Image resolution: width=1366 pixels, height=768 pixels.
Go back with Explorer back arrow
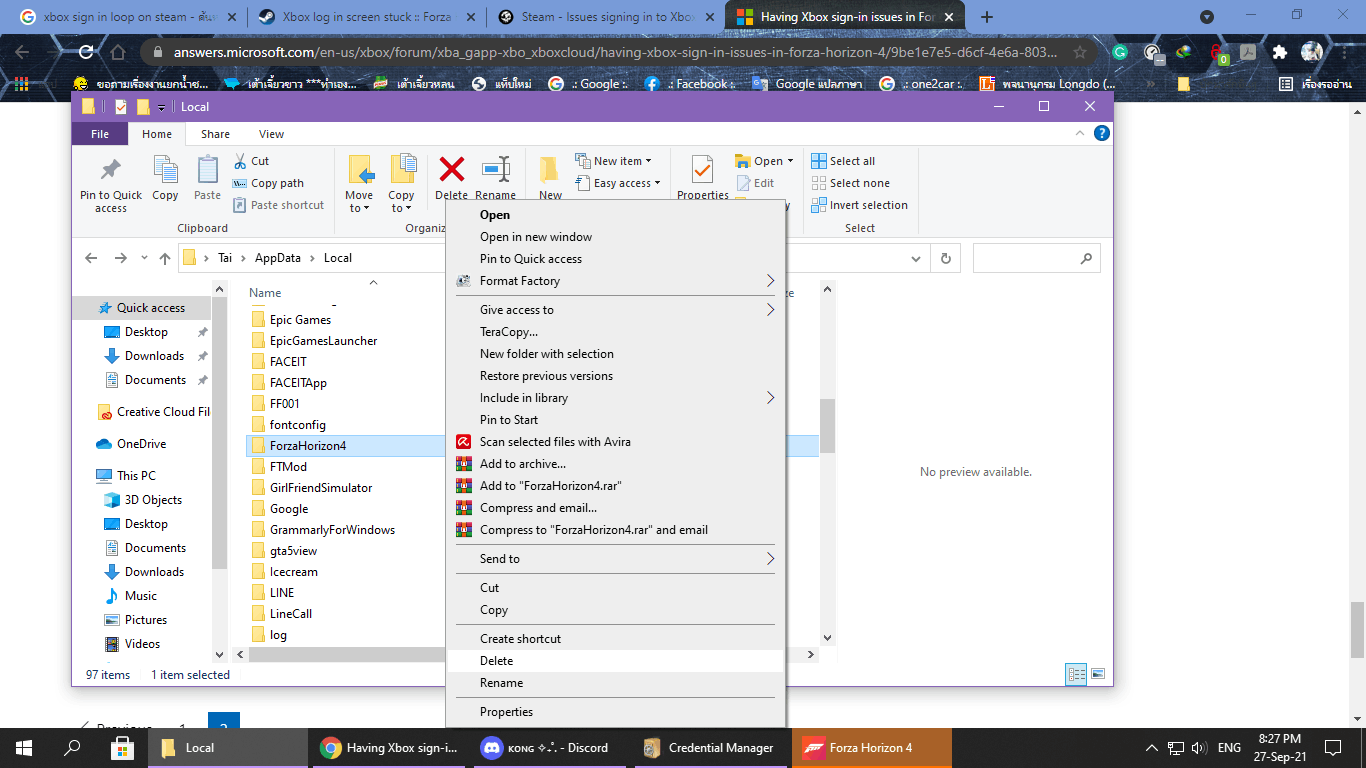point(91,258)
